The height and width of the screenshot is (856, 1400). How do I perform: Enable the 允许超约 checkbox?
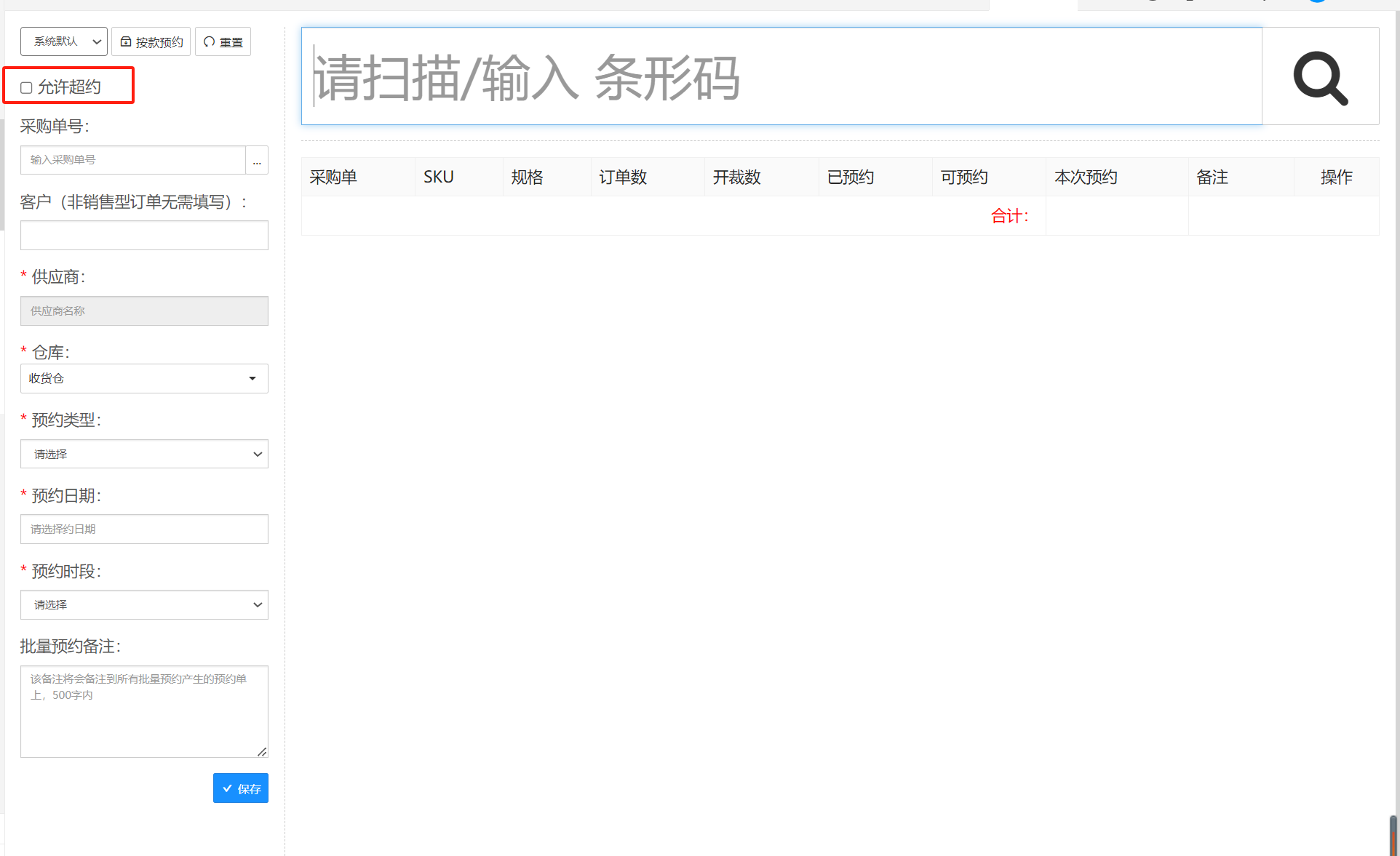[27, 88]
